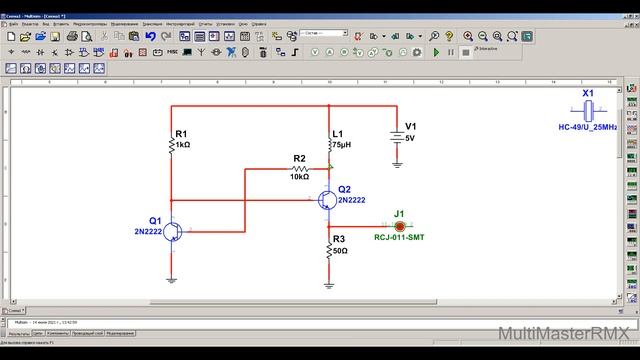Toggle the Design Toolbox panel icon
The image size is (640, 360).
pos(184,36)
